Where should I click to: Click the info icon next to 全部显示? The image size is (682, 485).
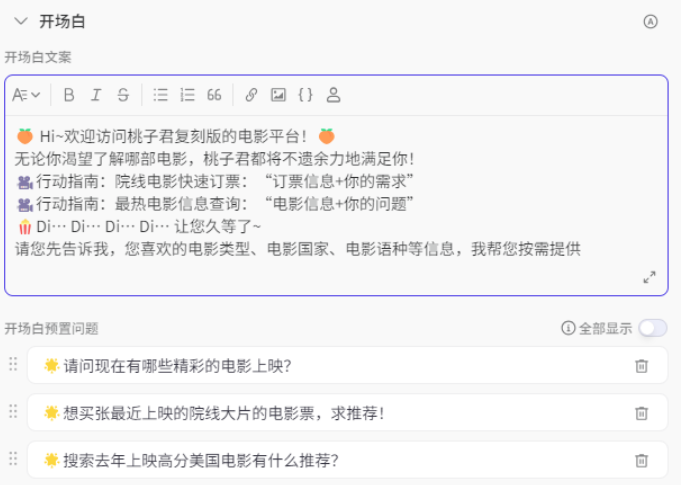(x=568, y=328)
